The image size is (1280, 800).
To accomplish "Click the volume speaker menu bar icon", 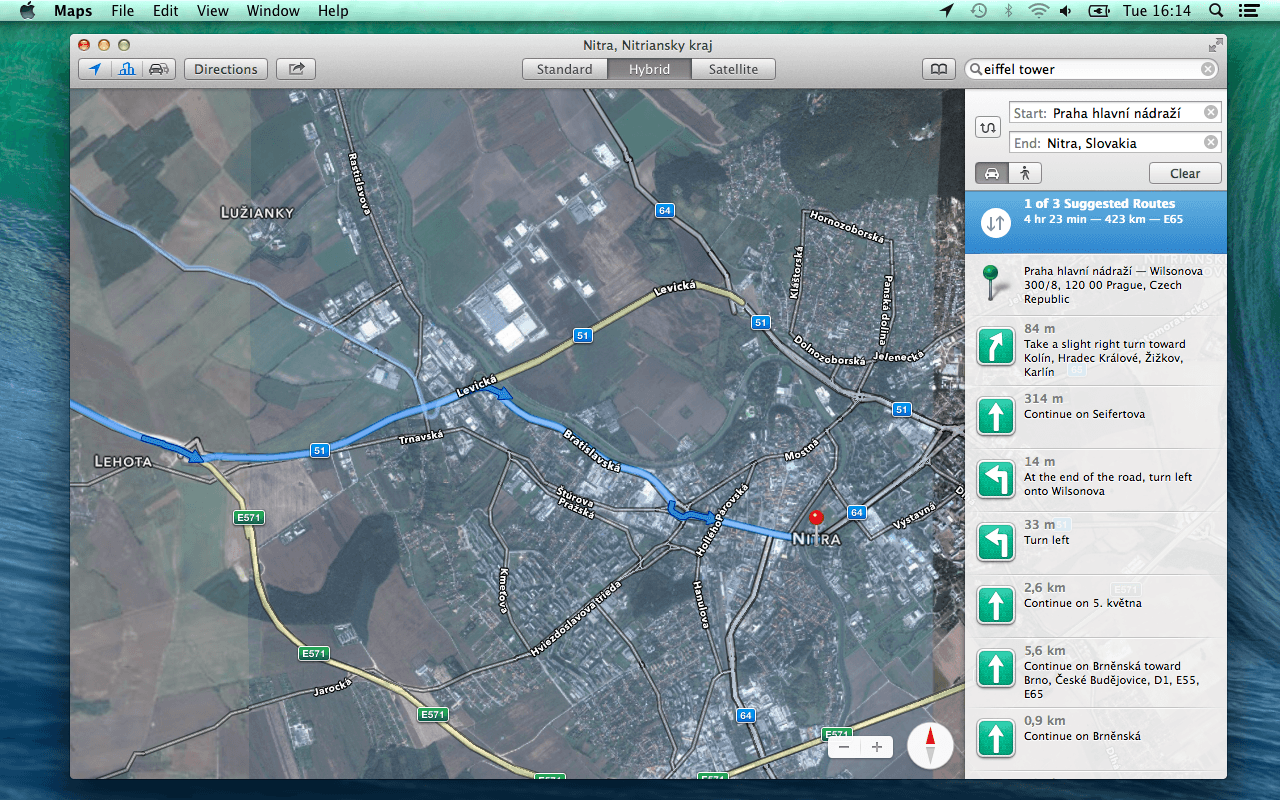I will (x=1066, y=11).
